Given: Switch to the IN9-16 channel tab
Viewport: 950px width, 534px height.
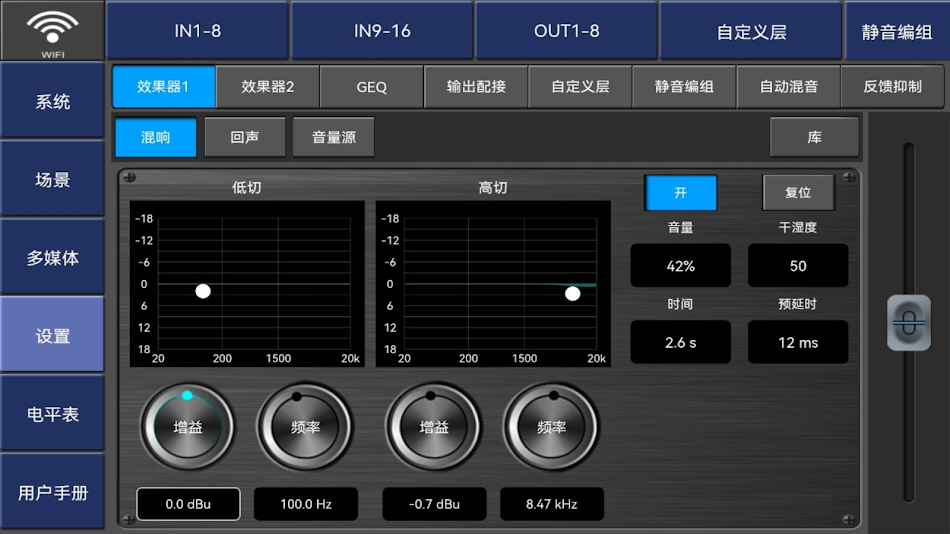Looking at the screenshot, I should (x=382, y=30).
